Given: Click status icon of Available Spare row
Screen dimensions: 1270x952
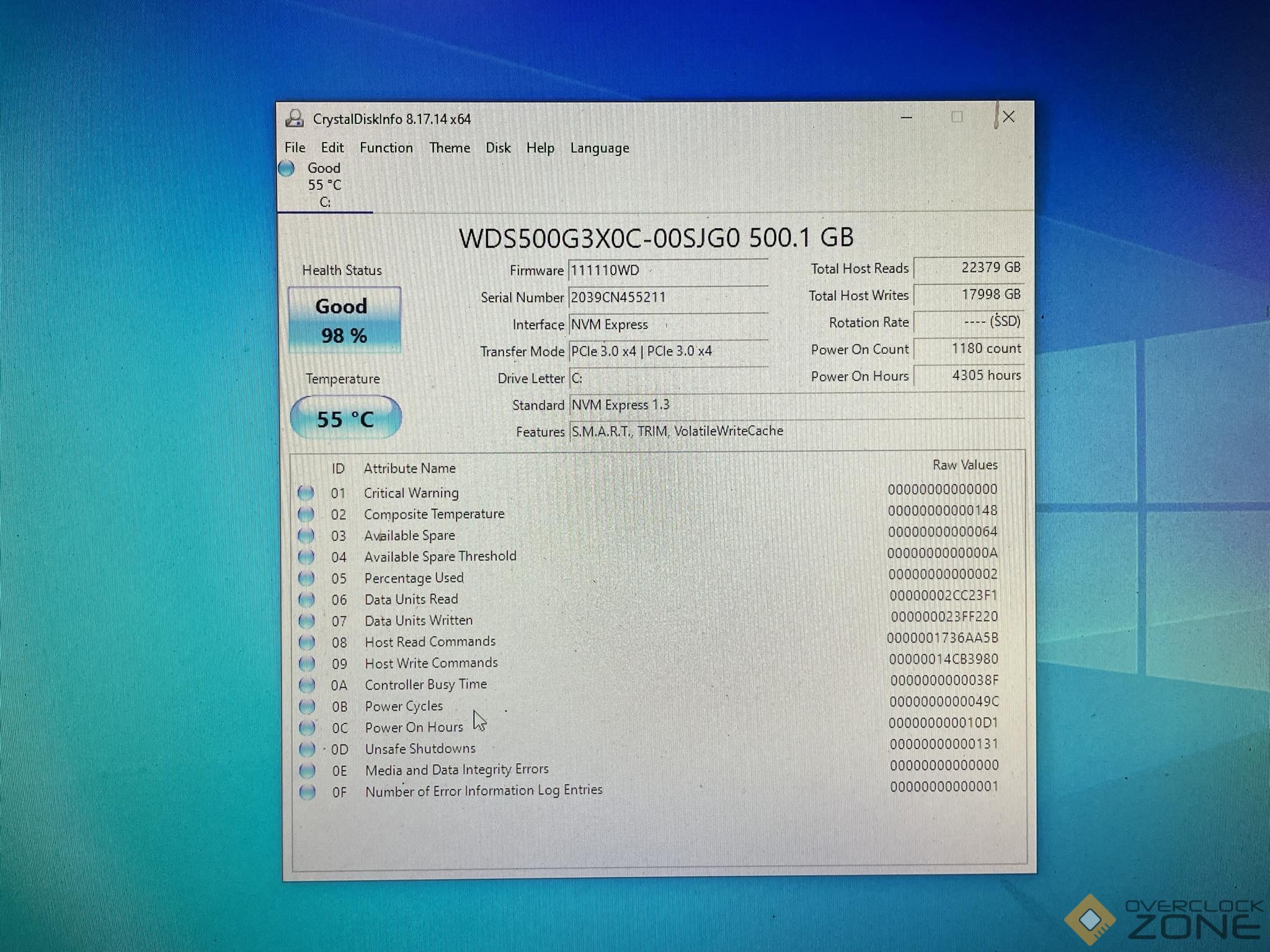Looking at the screenshot, I should 306,535.
